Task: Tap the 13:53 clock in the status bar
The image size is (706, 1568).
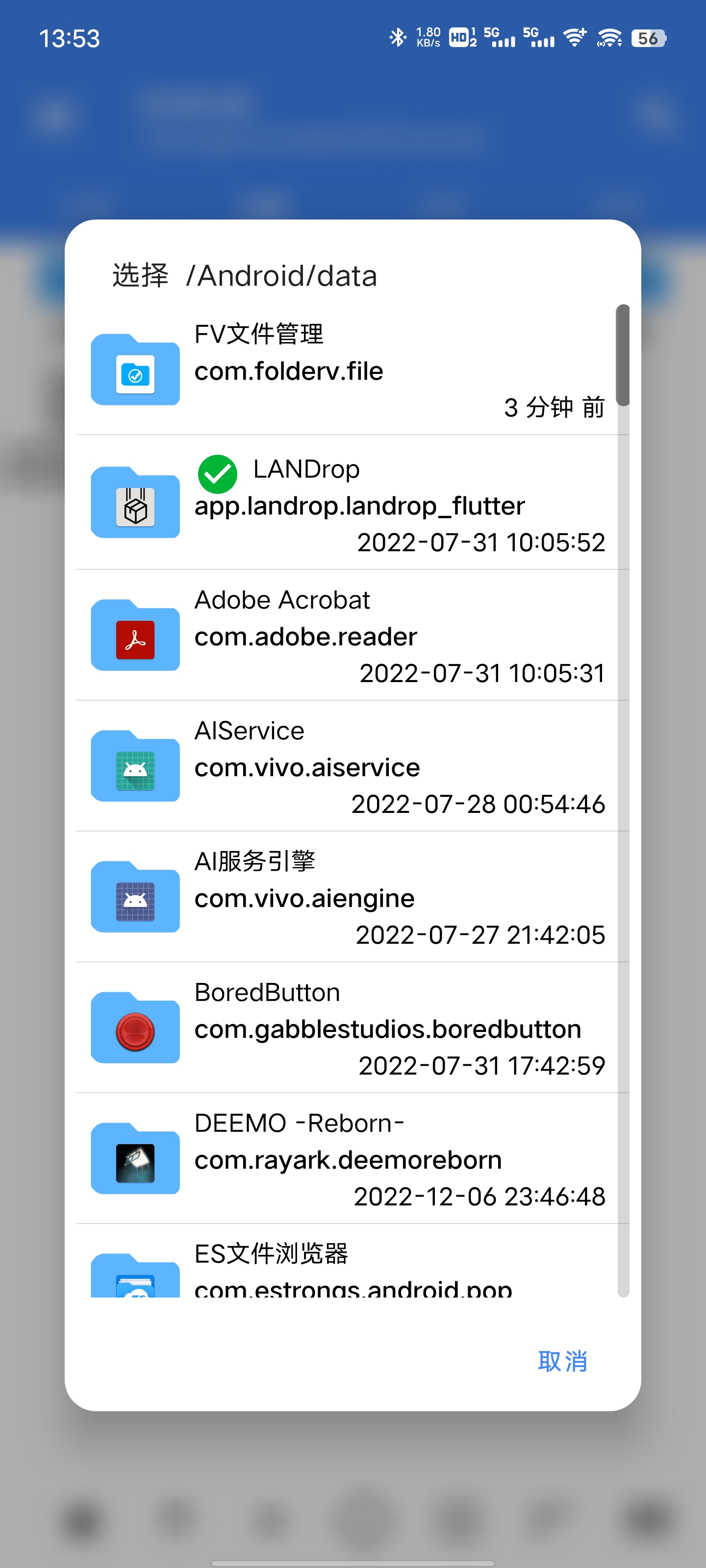Action: pyautogui.click(x=70, y=38)
